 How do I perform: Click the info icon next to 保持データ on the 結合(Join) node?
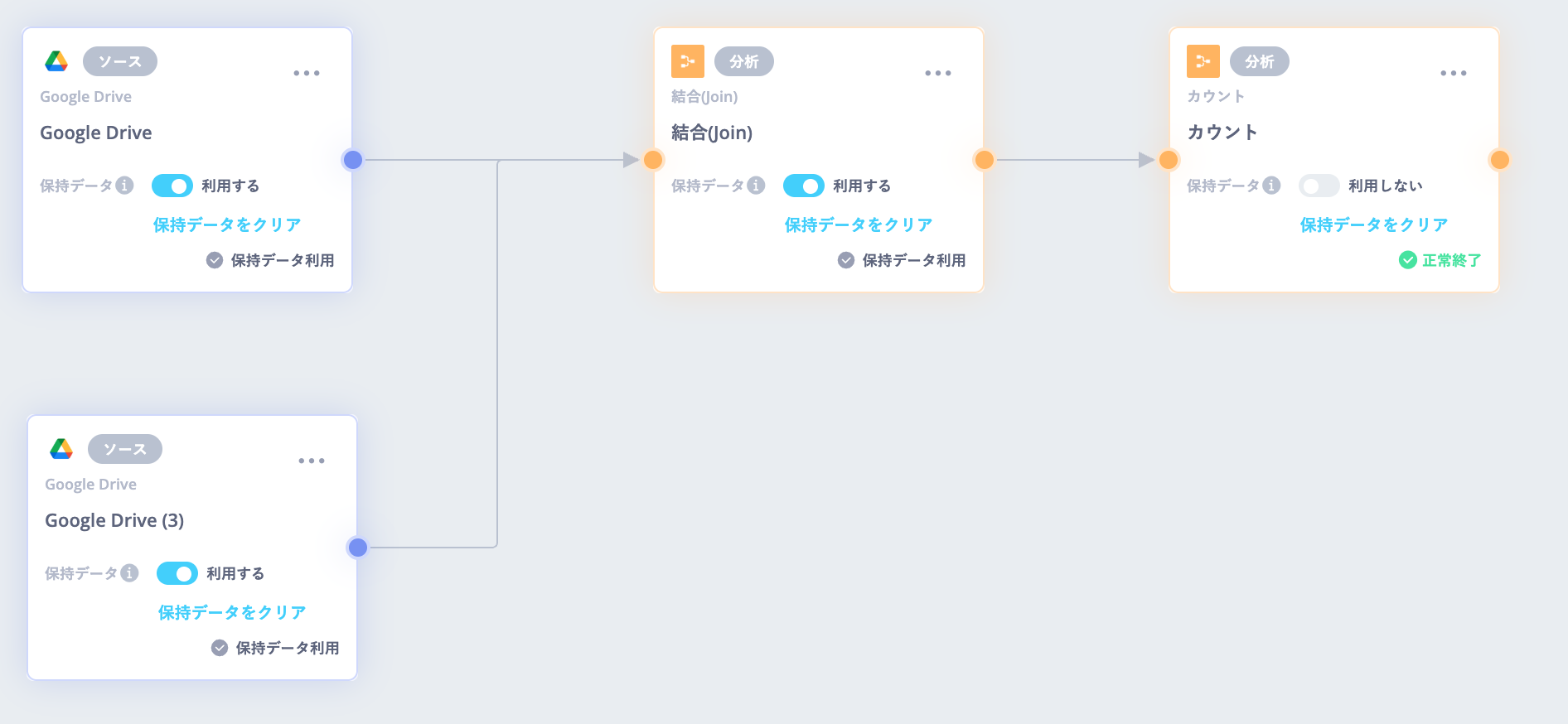[756, 186]
